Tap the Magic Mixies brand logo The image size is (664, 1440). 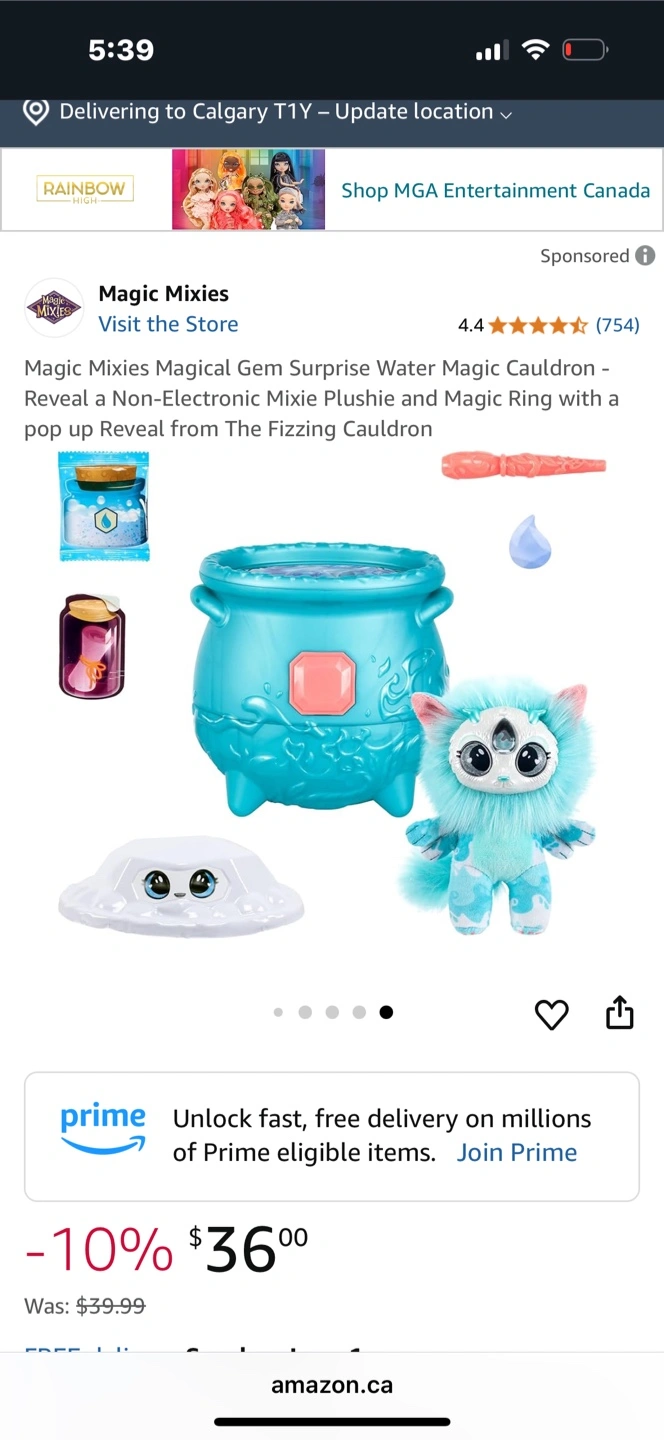(x=54, y=308)
